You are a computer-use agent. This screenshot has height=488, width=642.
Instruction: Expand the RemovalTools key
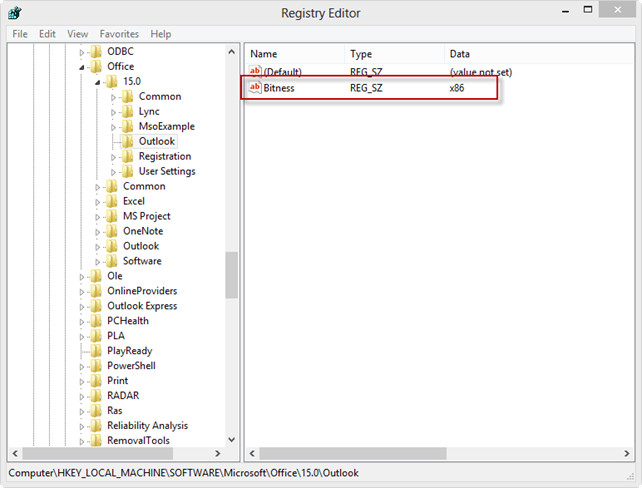coord(81,441)
